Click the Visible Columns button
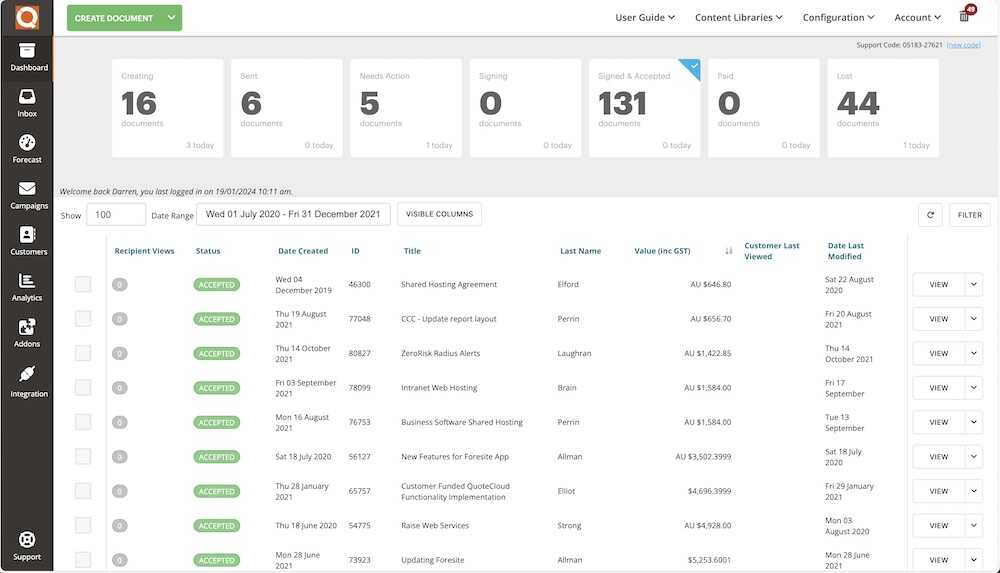The image size is (1000, 573). 439,214
